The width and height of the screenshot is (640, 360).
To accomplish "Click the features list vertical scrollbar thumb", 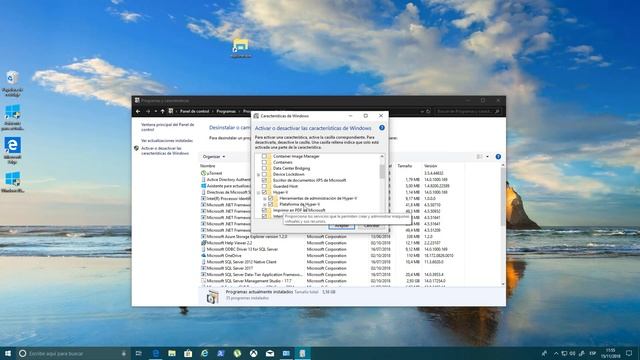I will tap(382, 171).
